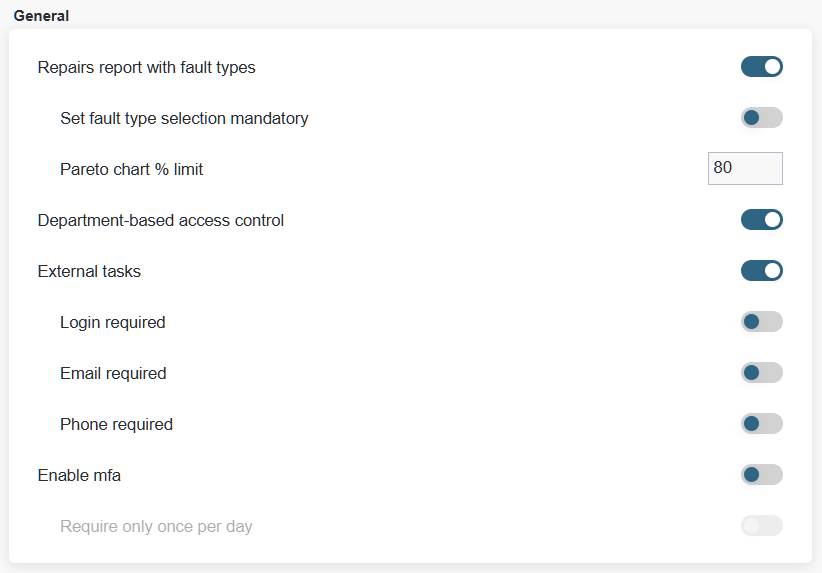This screenshot has height=573, width=822.
Task: Toggle the Enable mfa switch on
Action: pyautogui.click(x=761, y=475)
